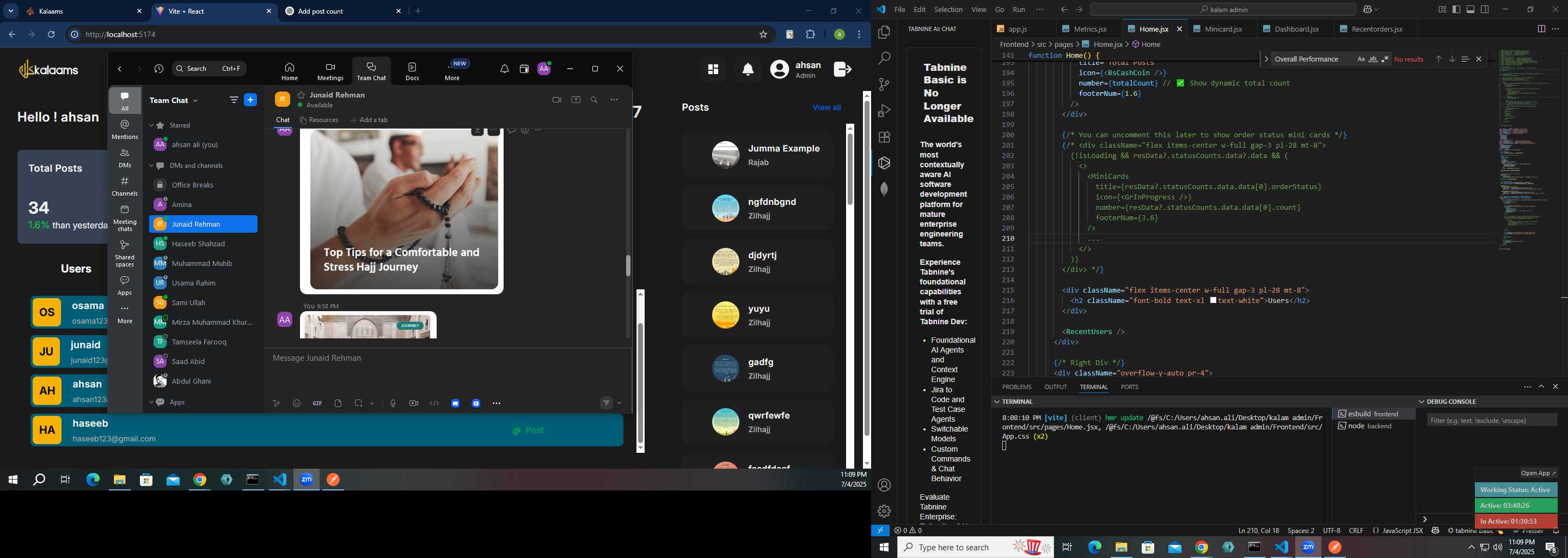Viewport: 1568px width, 558px height.
Task: Expand the Team Chat dropdown
Action: pos(195,100)
